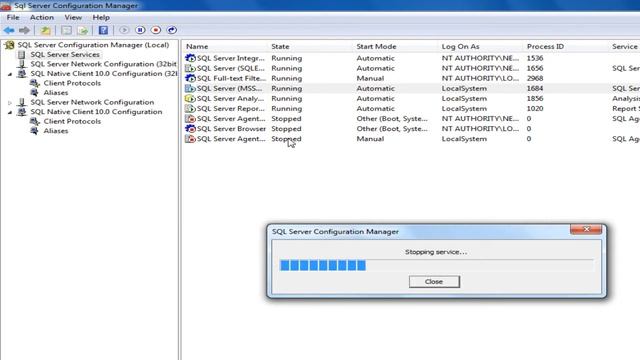Click NT AUTHORITY\LO... in the SQL Server Browser row
This screenshot has width=640, height=360.
coord(480,129)
